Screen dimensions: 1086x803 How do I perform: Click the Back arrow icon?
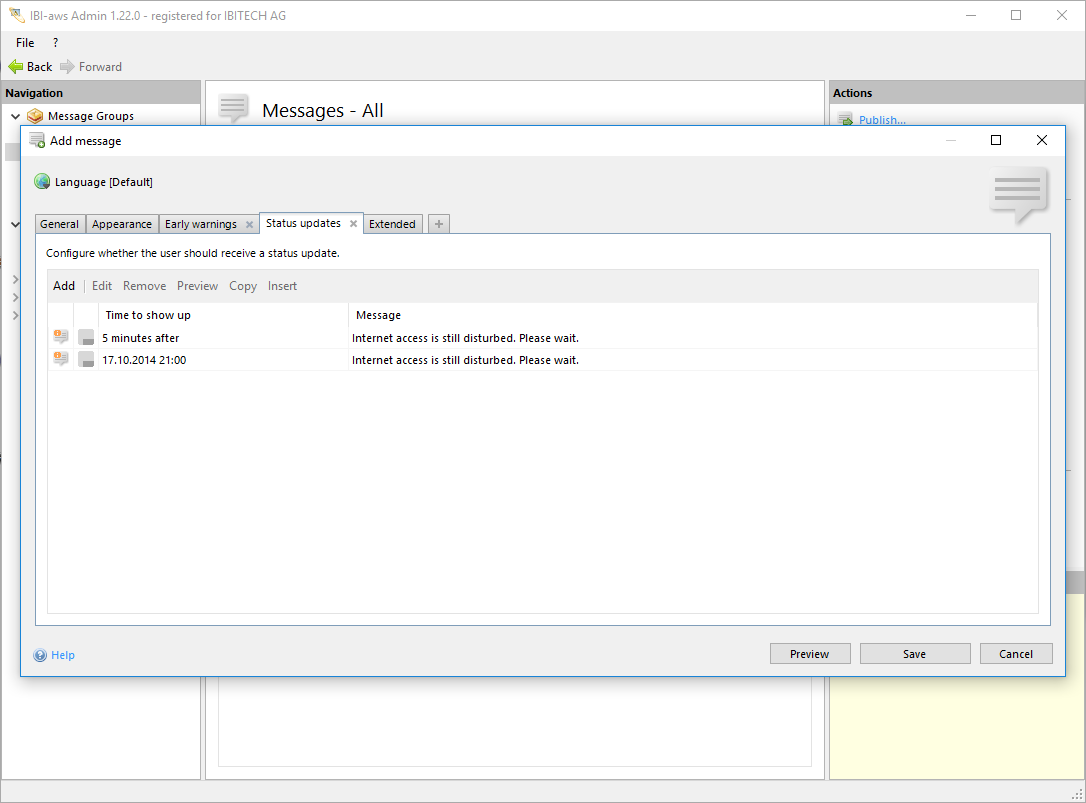click(16, 67)
